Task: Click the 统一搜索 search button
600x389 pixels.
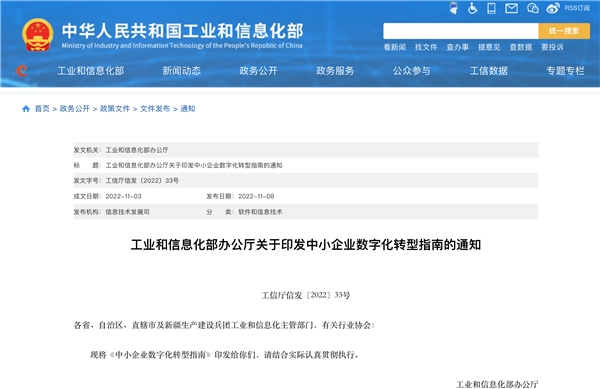Action: click(564, 31)
